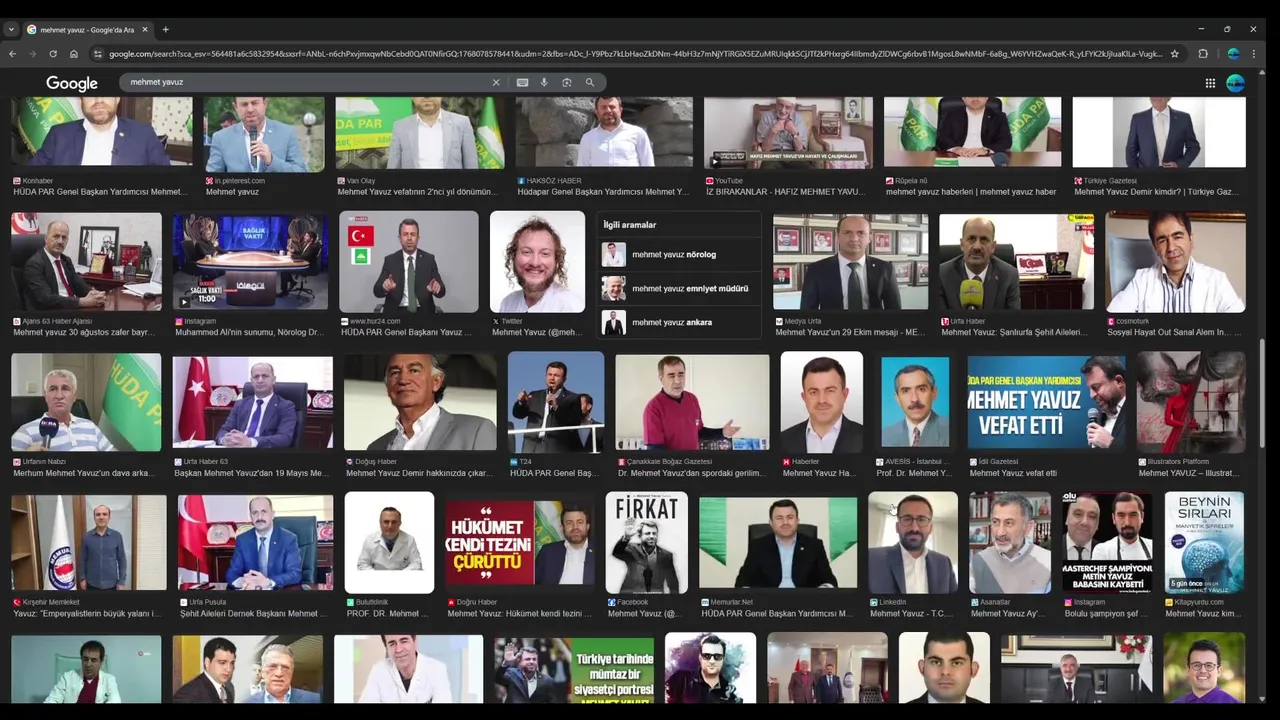
Task: Open the LinkedIn 'Mehmet Yavuz - T.C.' caption
Action: tap(912, 613)
